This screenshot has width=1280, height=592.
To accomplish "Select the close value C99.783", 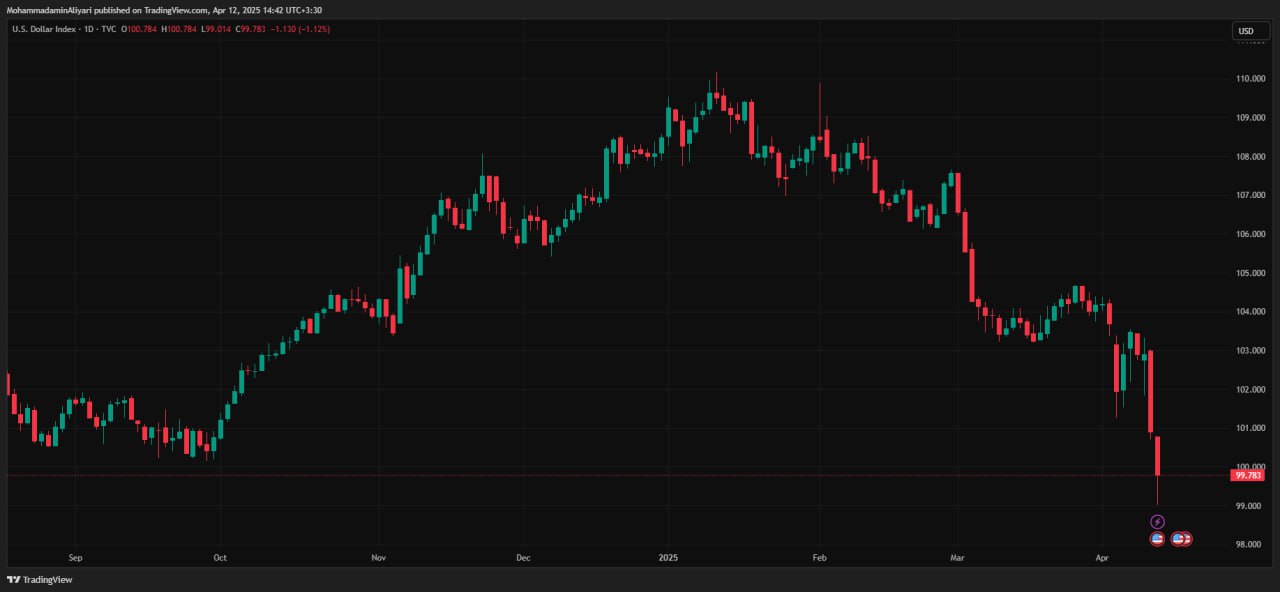I will click(252, 30).
